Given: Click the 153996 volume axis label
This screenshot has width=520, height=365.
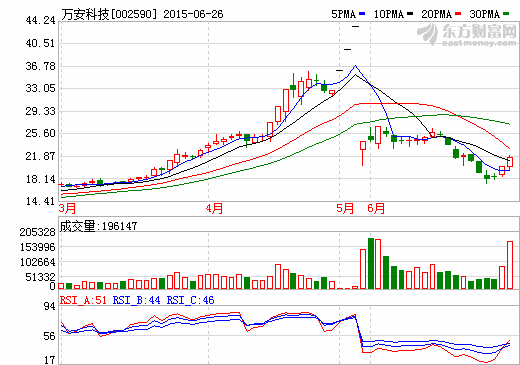Looking at the screenshot, I should pos(37,247).
